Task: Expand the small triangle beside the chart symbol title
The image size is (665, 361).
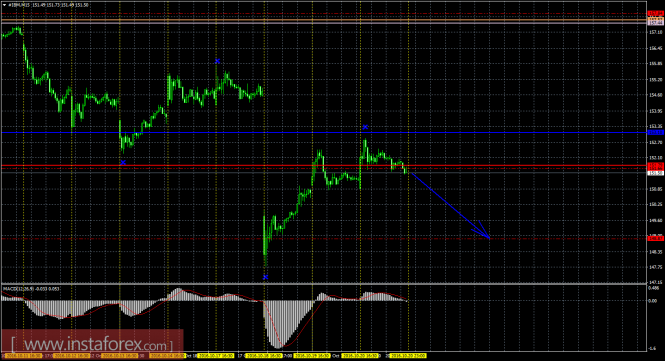Action: tap(4, 5)
